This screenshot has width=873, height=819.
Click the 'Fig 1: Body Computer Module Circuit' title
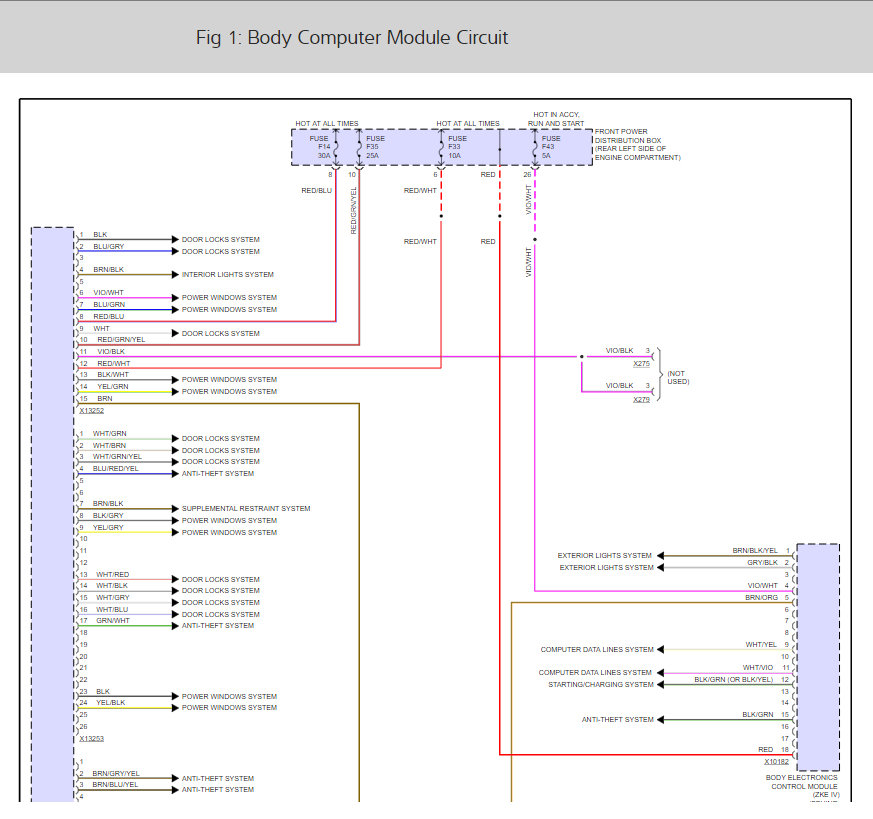tap(352, 37)
